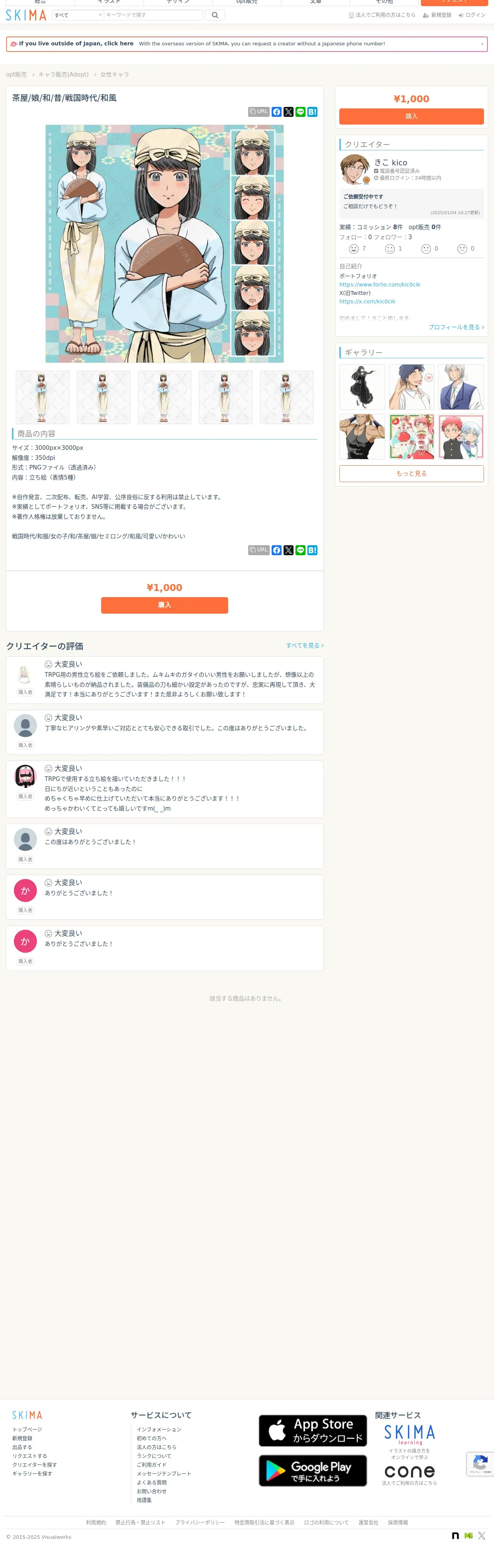Share on Facebook using top share icon

tap(277, 112)
